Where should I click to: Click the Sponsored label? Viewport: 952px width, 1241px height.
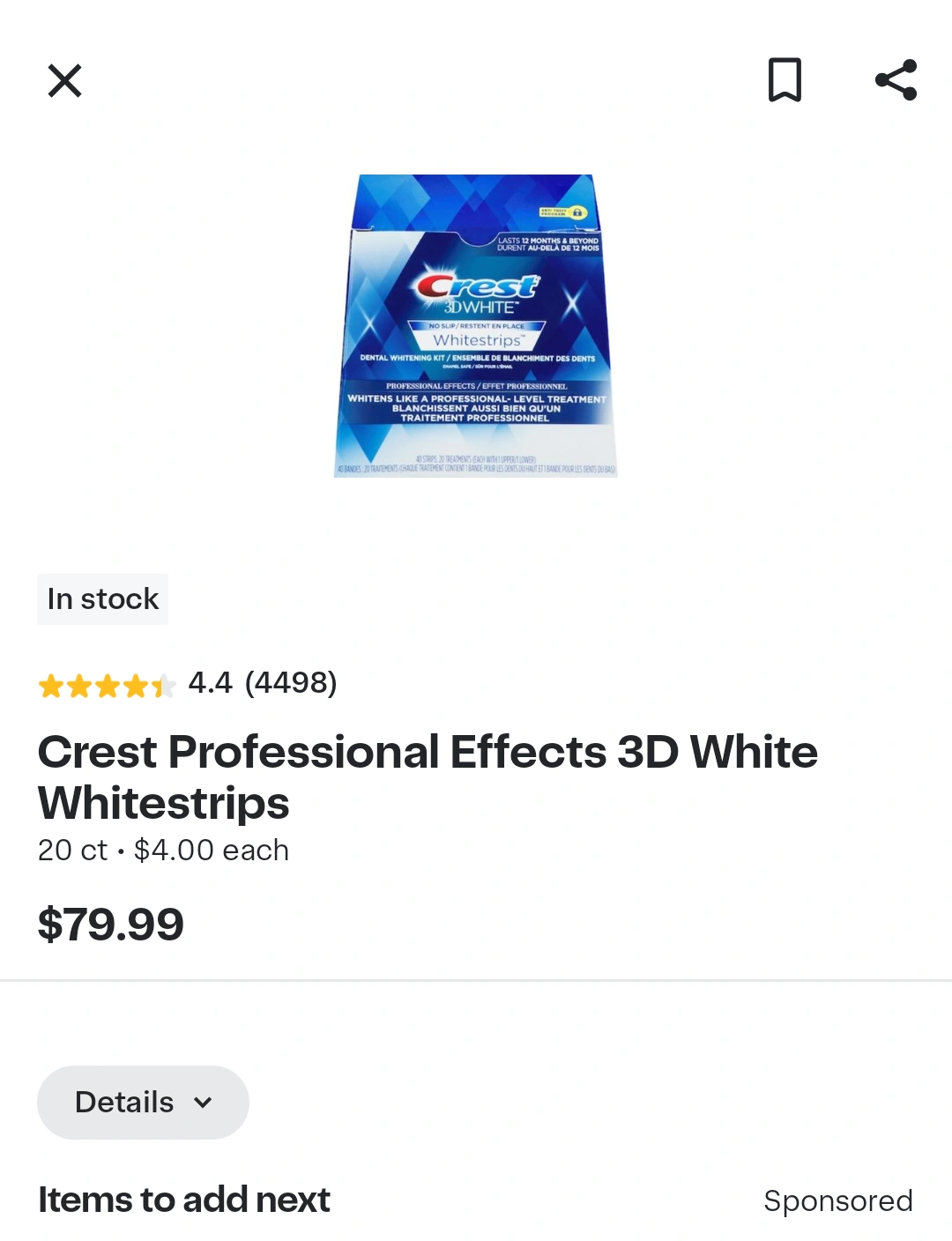coord(838,1201)
